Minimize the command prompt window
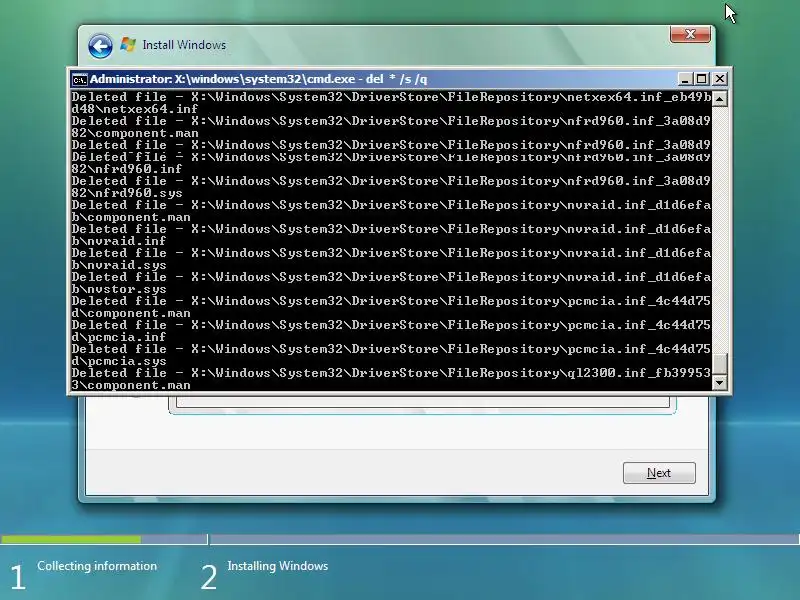The width and height of the screenshot is (800, 600). (x=685, y=79)
